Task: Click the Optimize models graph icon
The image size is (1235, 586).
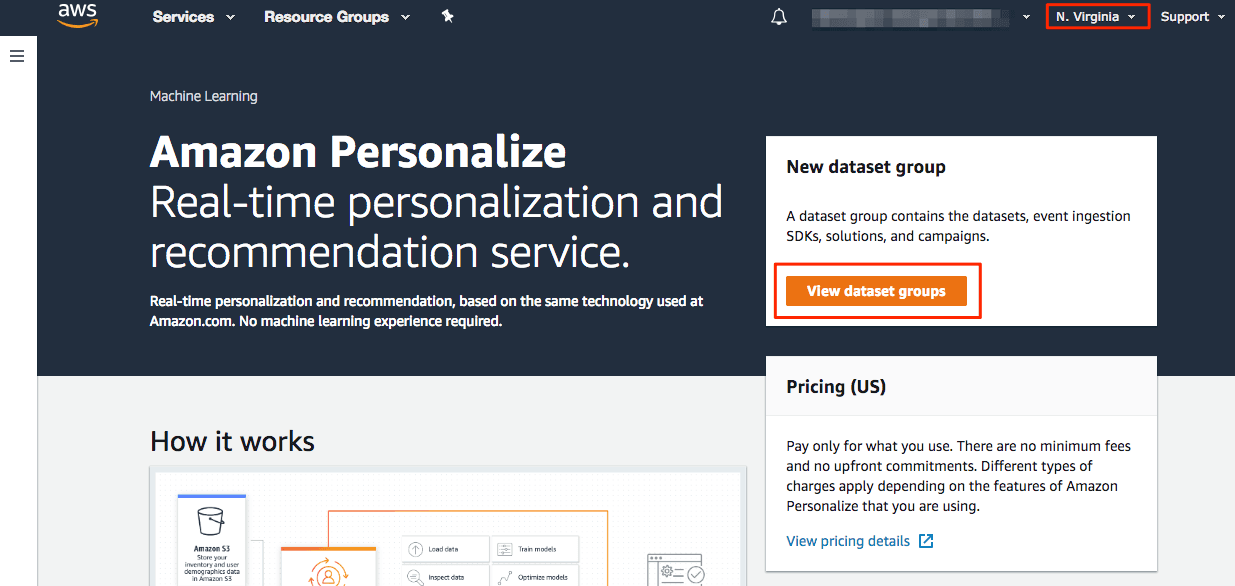Action: [505, 577]
